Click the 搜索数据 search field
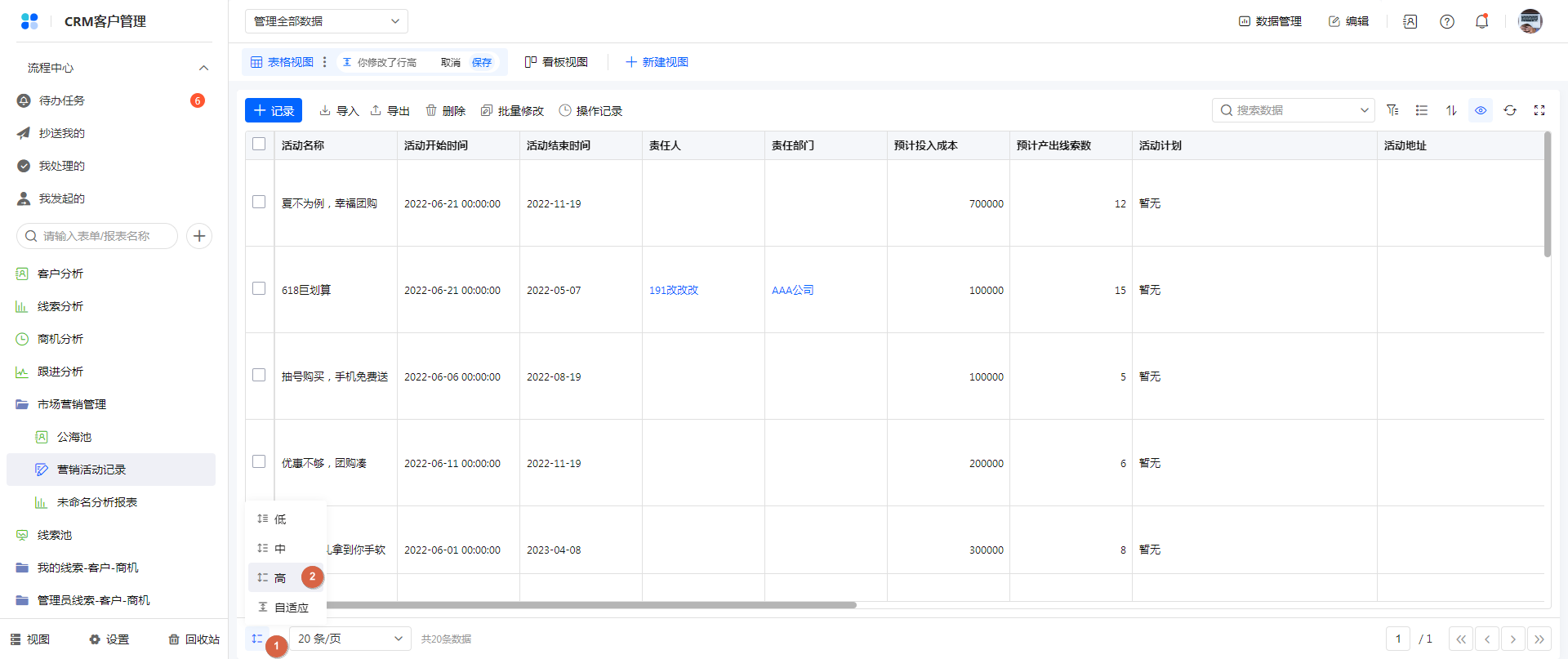Screen dimensions: 1568x659 1290,110
